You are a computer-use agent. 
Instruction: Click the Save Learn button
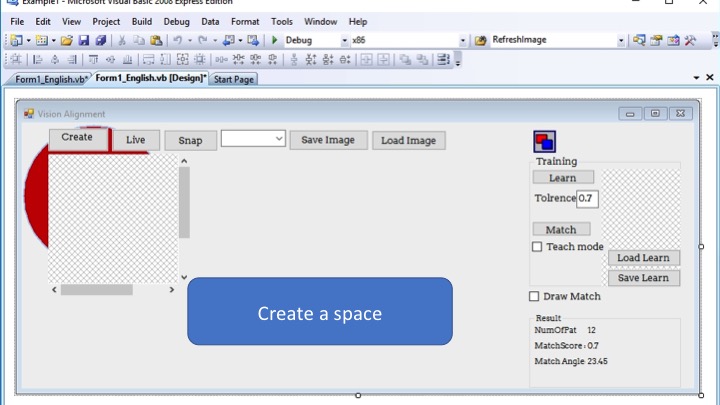pyautogui.click(x=643, y=278)
